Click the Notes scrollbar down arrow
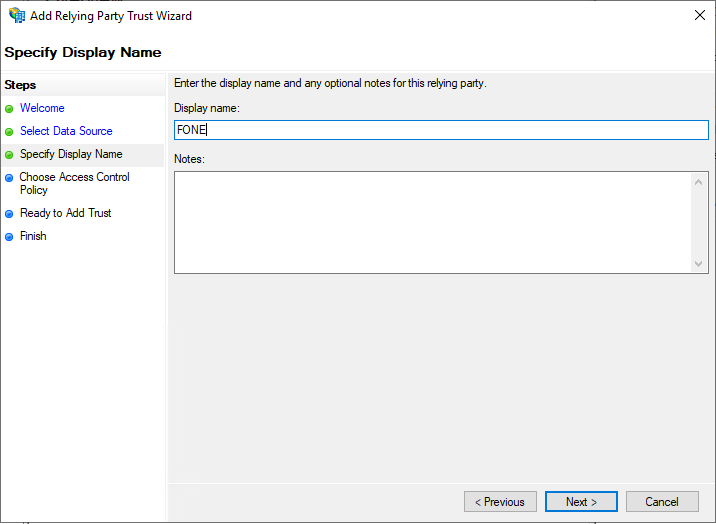The width and height of the screenshot is (716, 524). (x=698, y=263)
